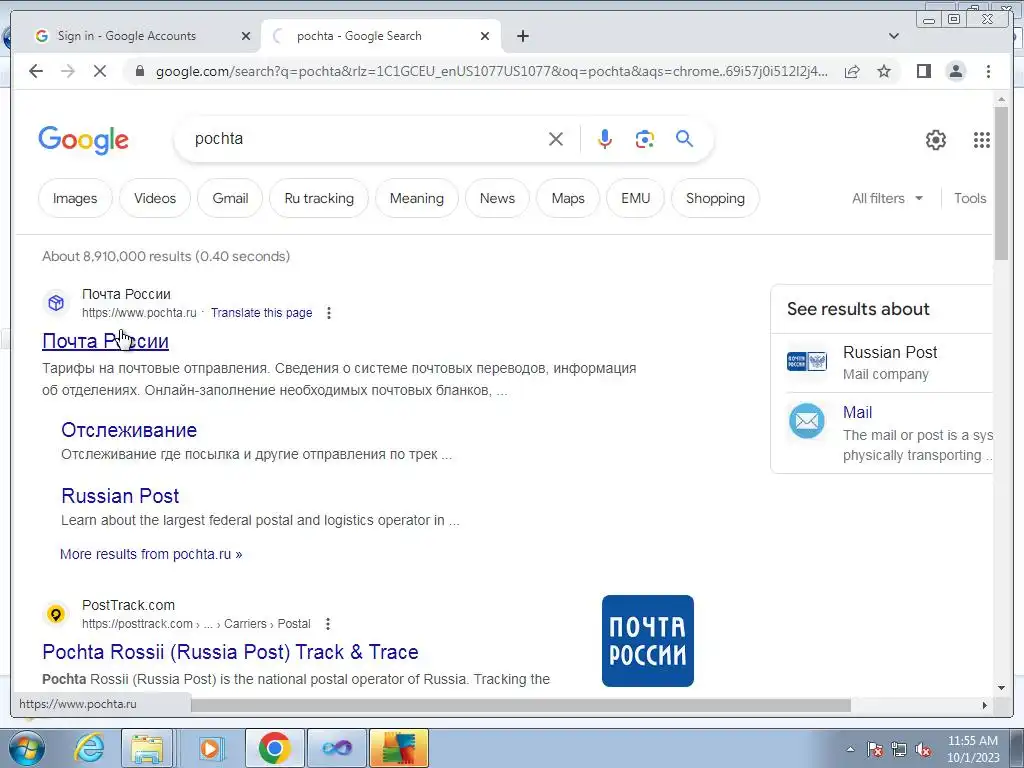Click the vertical scrollbar thumb
Viewport: 1024px width, 768px height.
pyautogui.click(x=1001, y=184)
